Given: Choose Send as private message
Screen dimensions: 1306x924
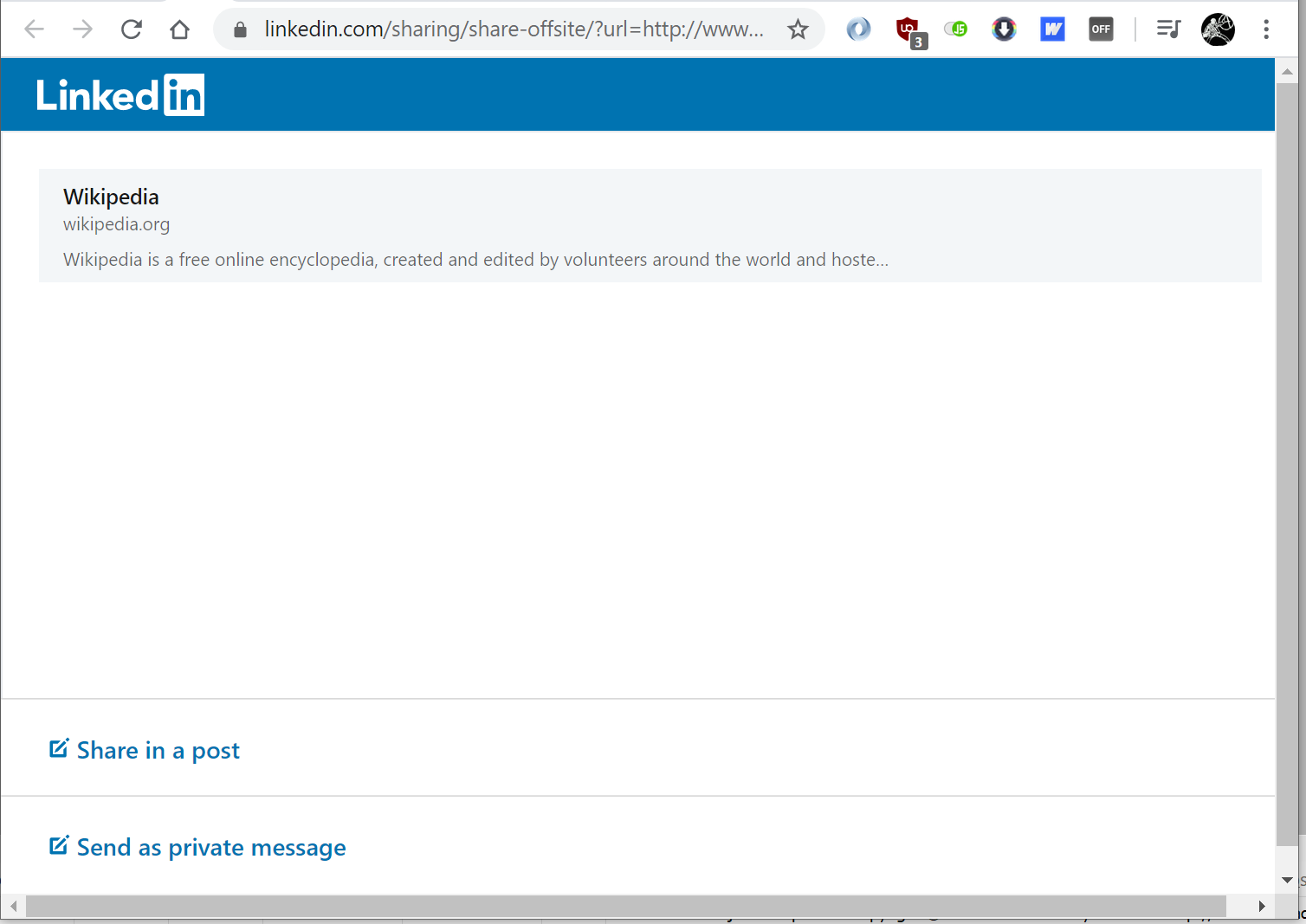Looking at the screenshot, I should [211, 847].
